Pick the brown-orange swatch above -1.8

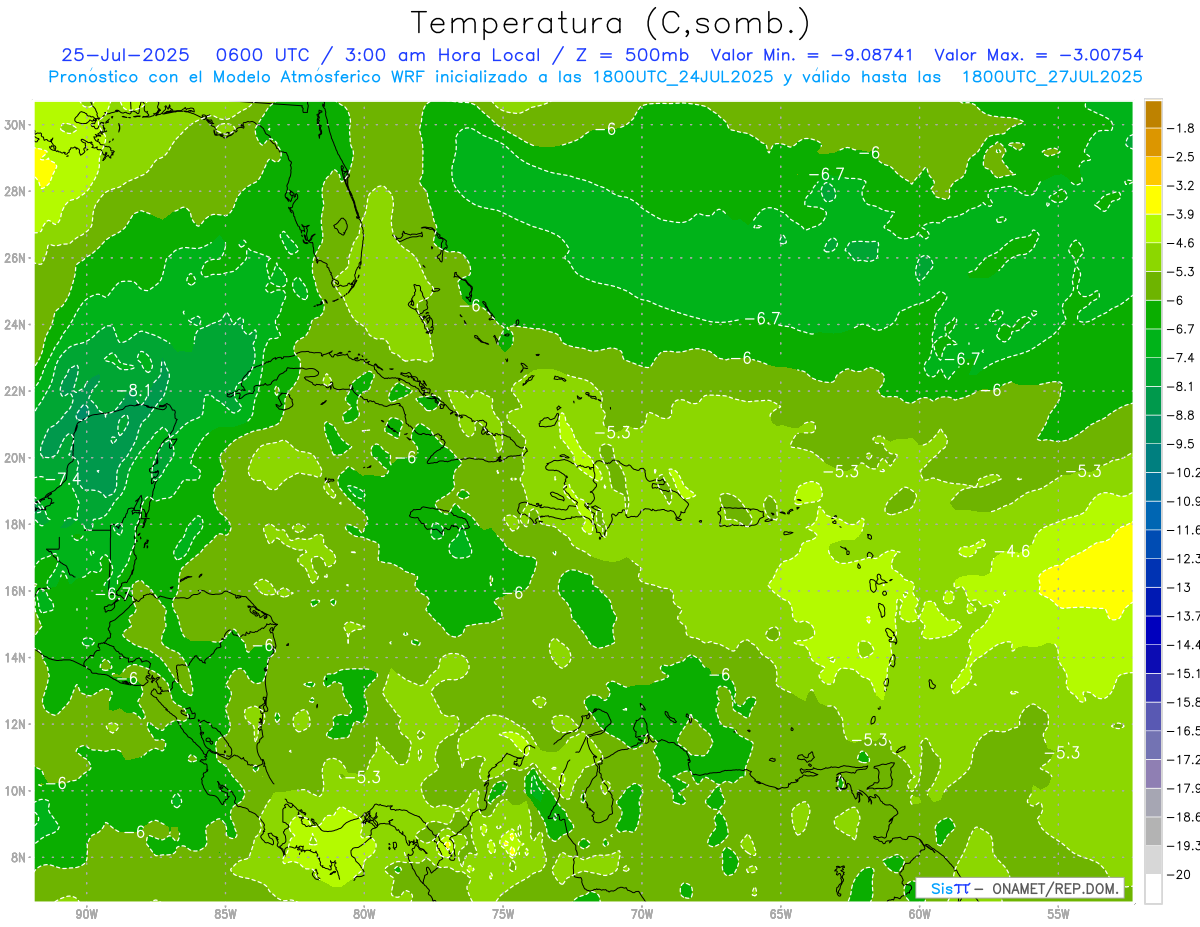[1153, 114]
